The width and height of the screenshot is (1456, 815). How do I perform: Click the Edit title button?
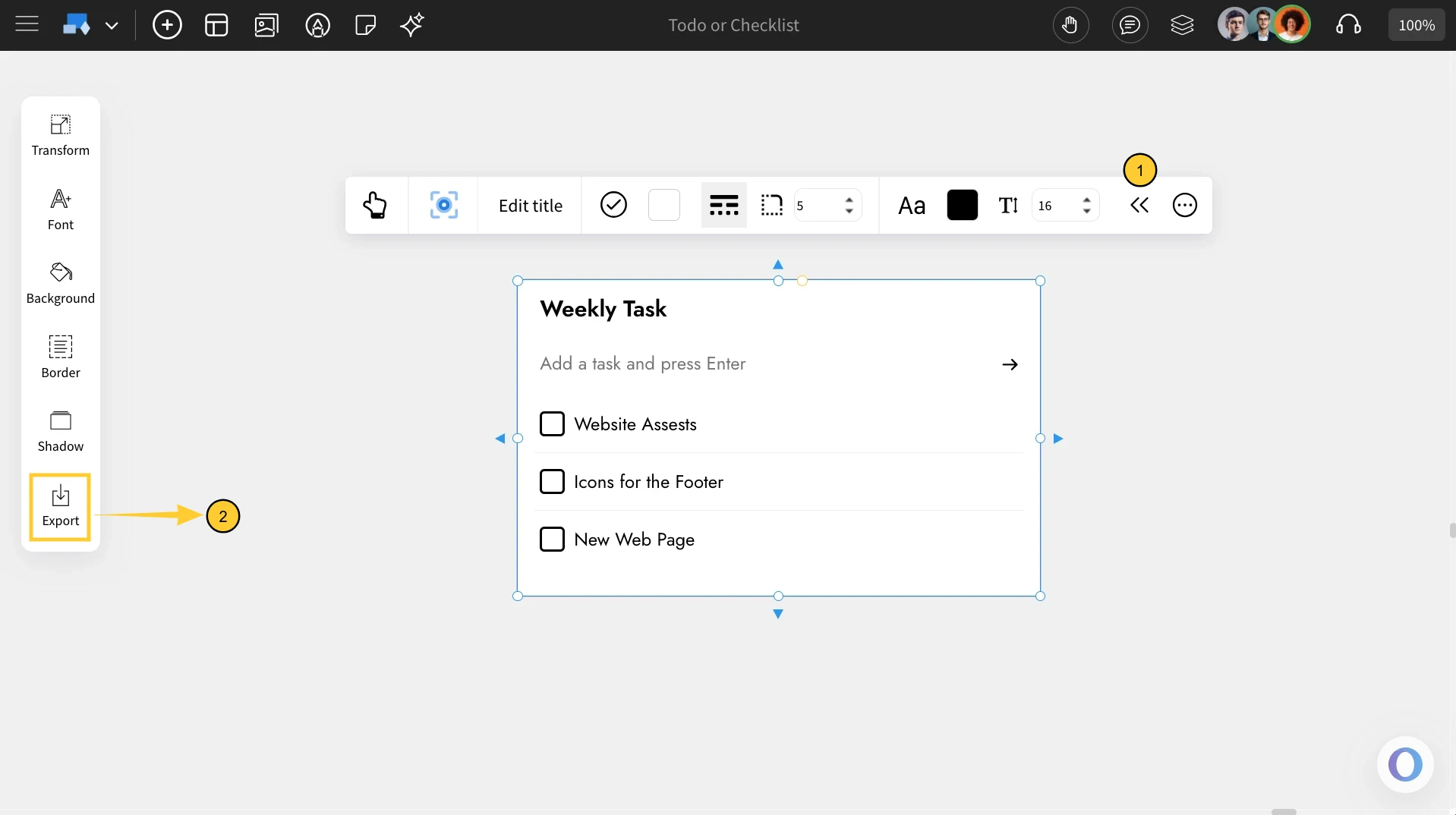pyautogui.click(x=530, y=205)
